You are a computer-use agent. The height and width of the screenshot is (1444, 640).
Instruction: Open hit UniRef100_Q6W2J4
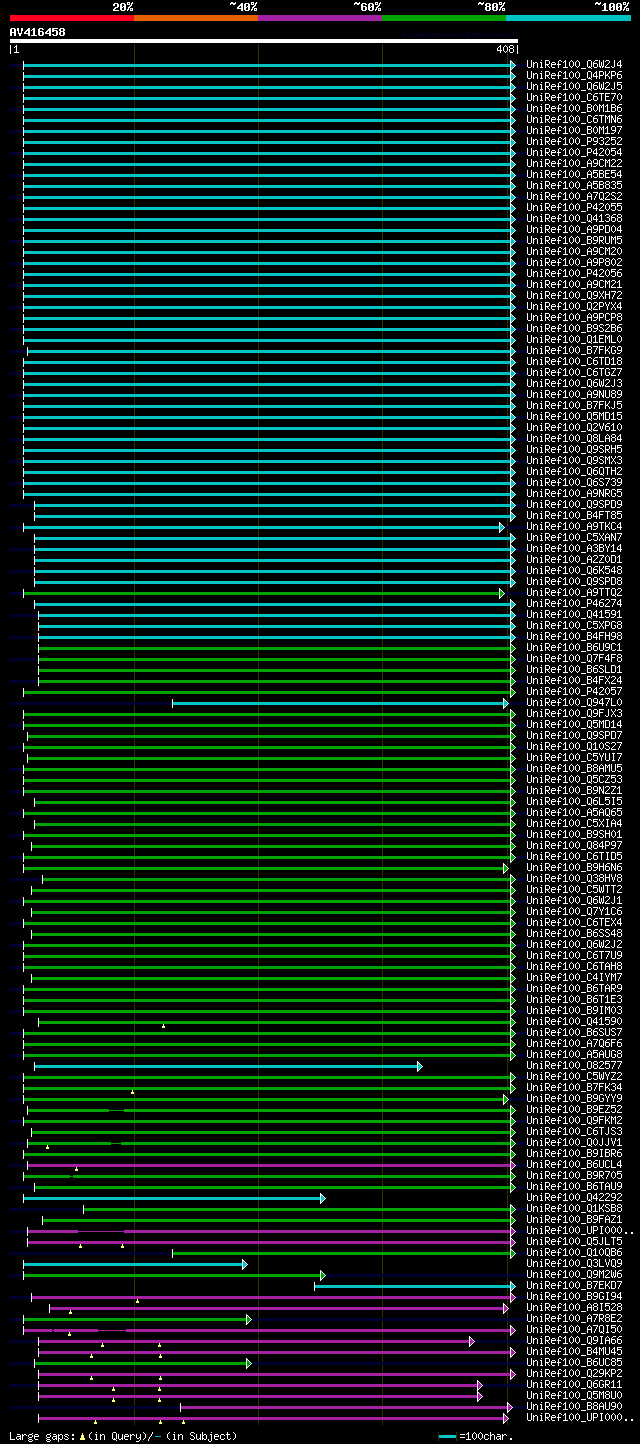574,65
